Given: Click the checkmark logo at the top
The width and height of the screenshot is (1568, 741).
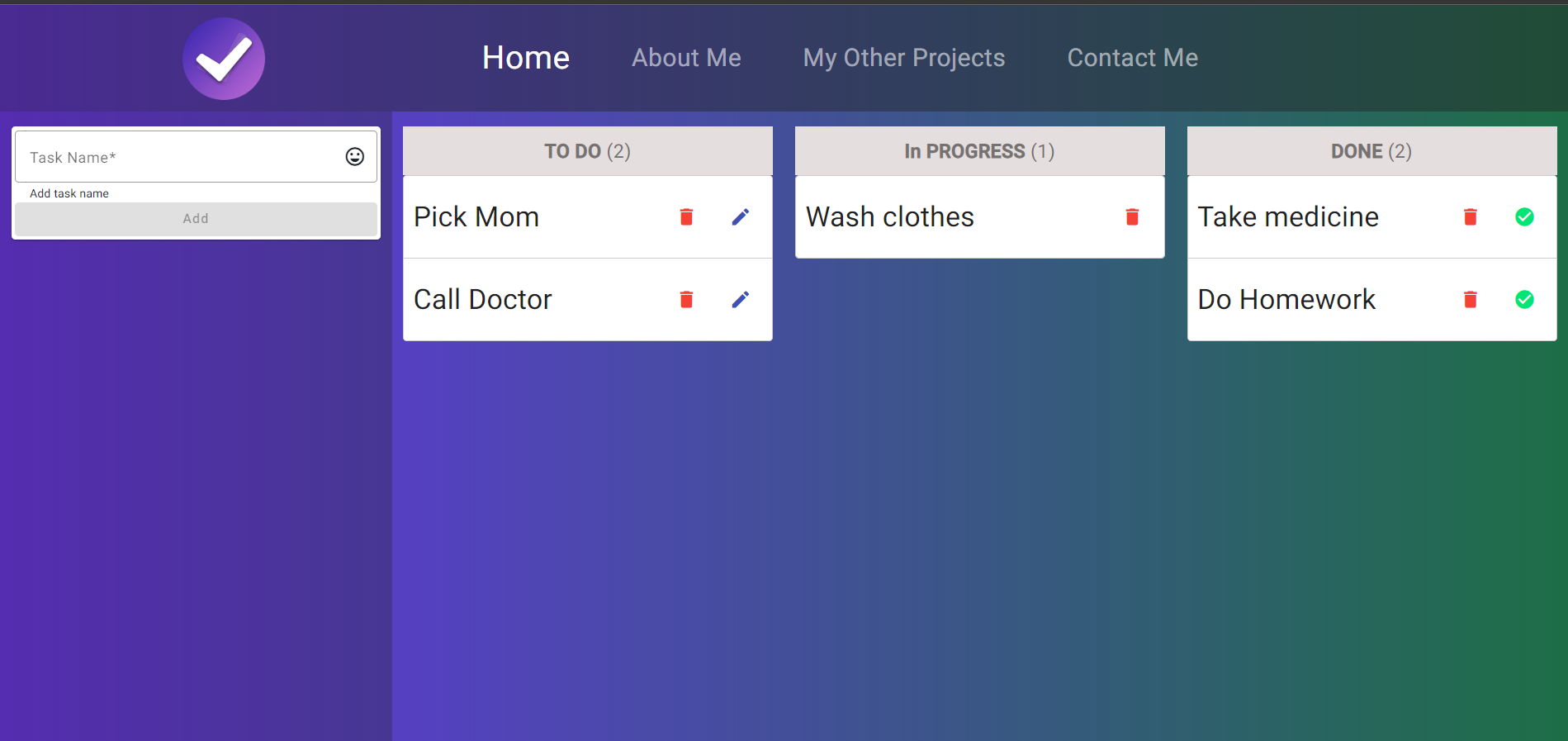Looking at the screenshot, I should click(223, 58).
